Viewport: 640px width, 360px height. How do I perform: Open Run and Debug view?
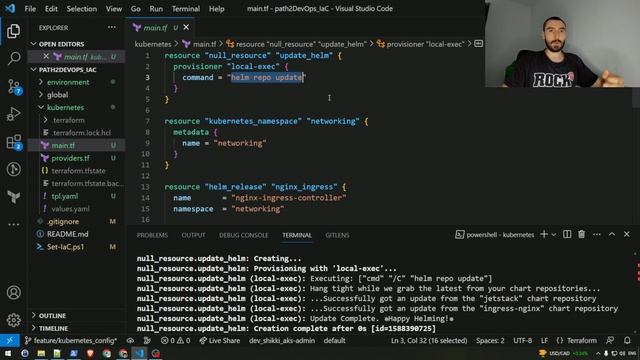point(13,114)
